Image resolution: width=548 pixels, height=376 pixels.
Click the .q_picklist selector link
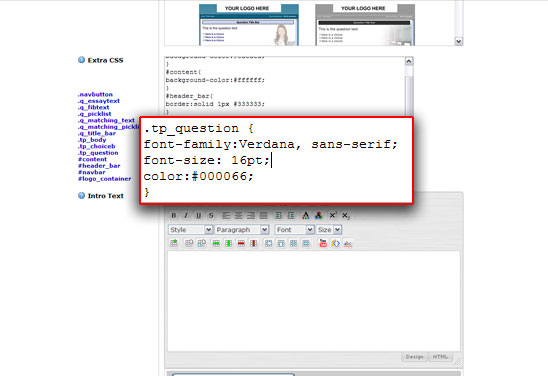pos(94,114)
